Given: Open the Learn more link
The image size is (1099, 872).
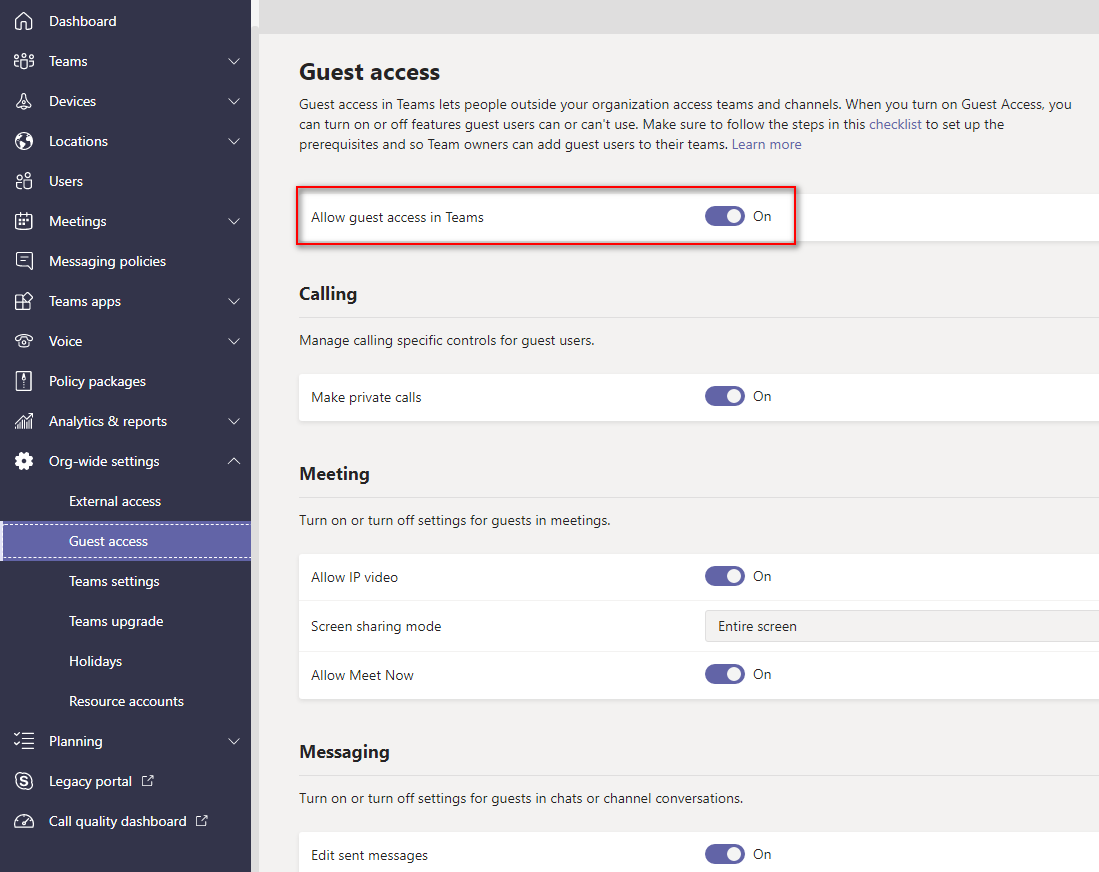Looking at the screenshot, I should coord(766,144).
